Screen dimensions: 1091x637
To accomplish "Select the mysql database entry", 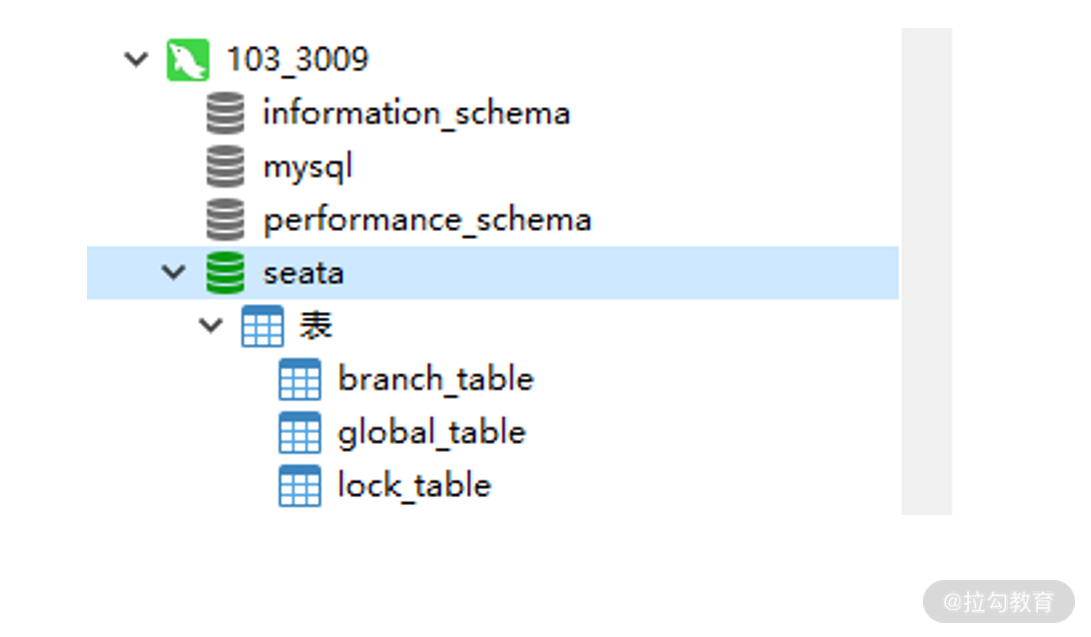I will (x=308, y=168).
